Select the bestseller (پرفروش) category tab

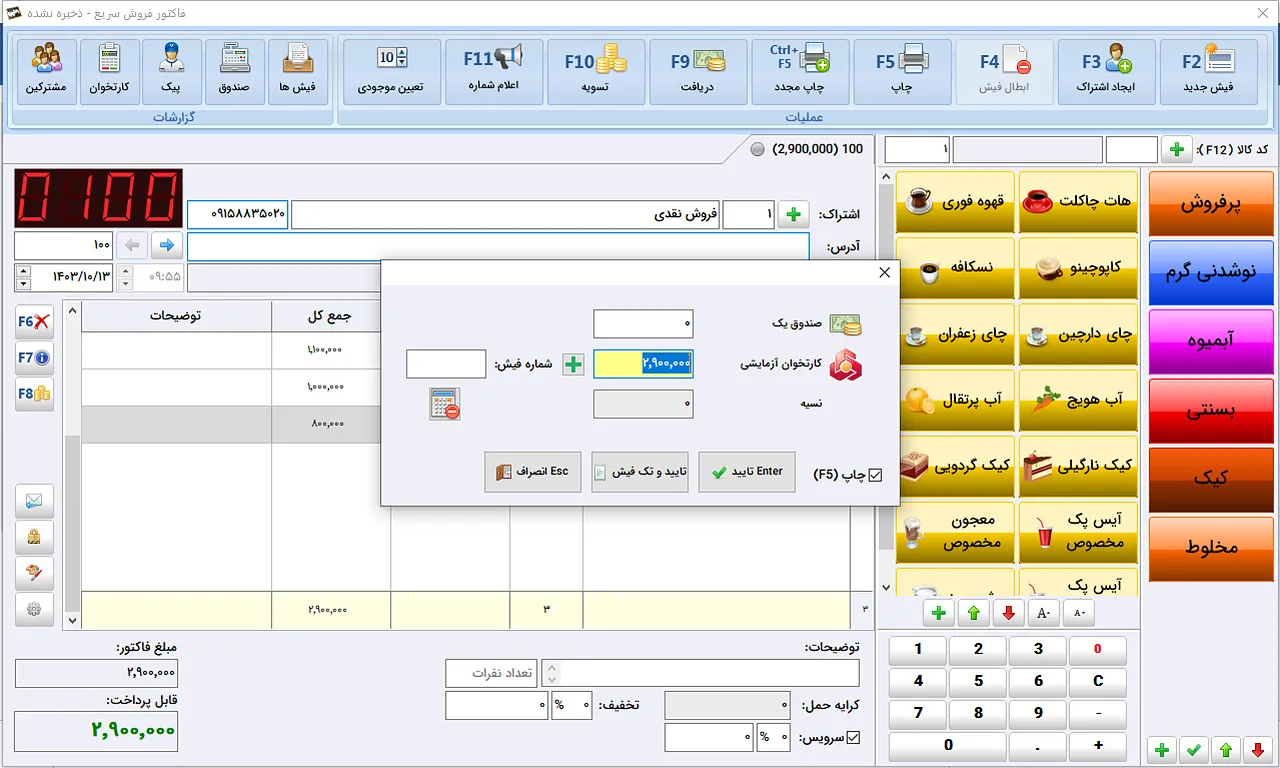pyautogui.click(x=1211, y=204)
